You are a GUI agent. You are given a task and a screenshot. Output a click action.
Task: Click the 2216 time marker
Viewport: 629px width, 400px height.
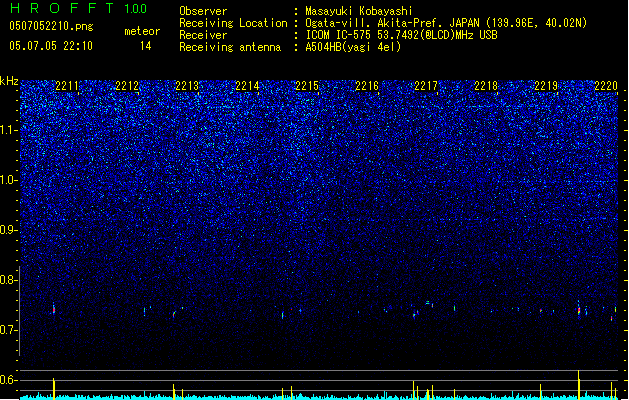[367, 86]
